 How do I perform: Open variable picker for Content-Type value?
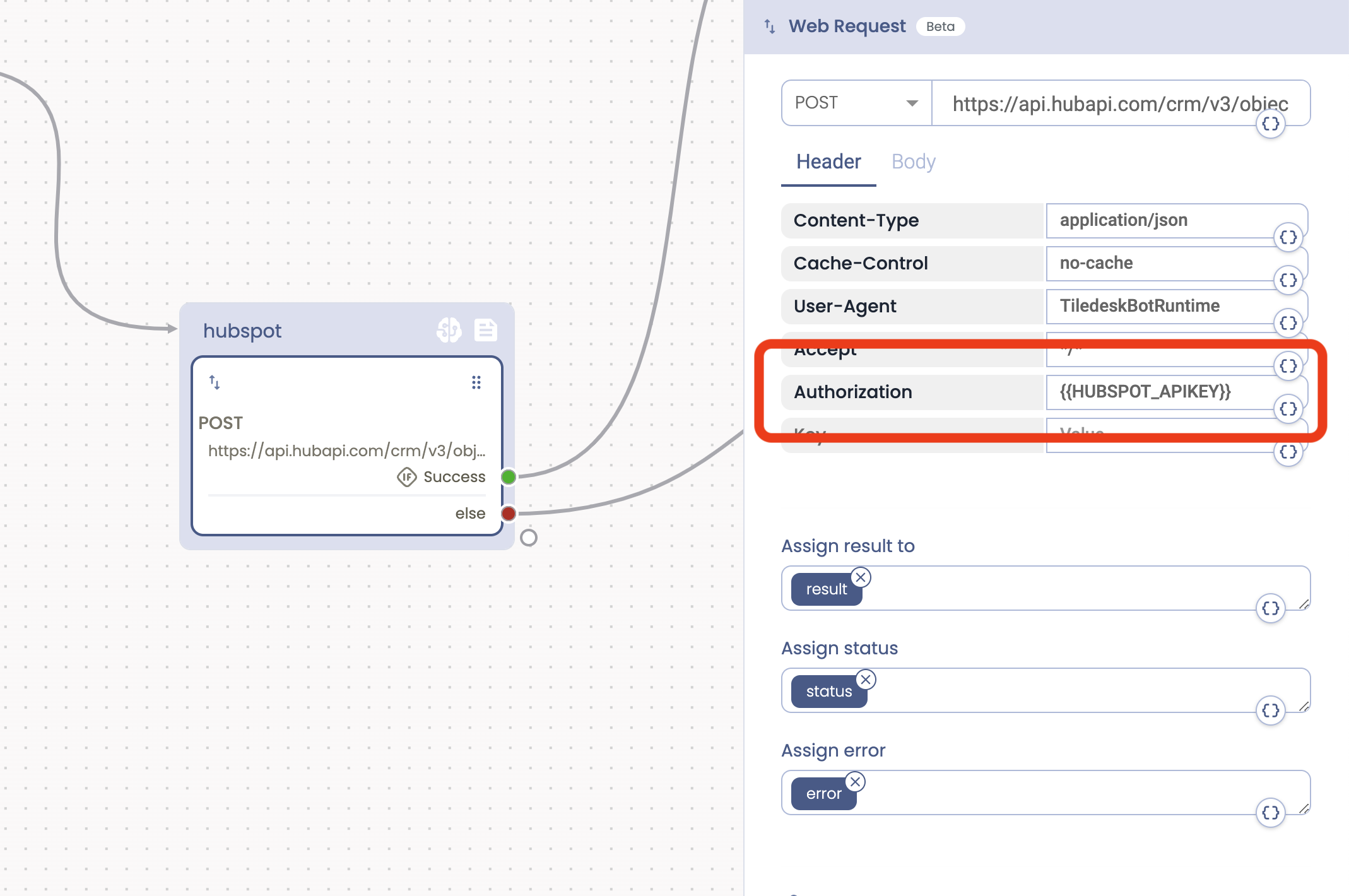(1288, 238)
